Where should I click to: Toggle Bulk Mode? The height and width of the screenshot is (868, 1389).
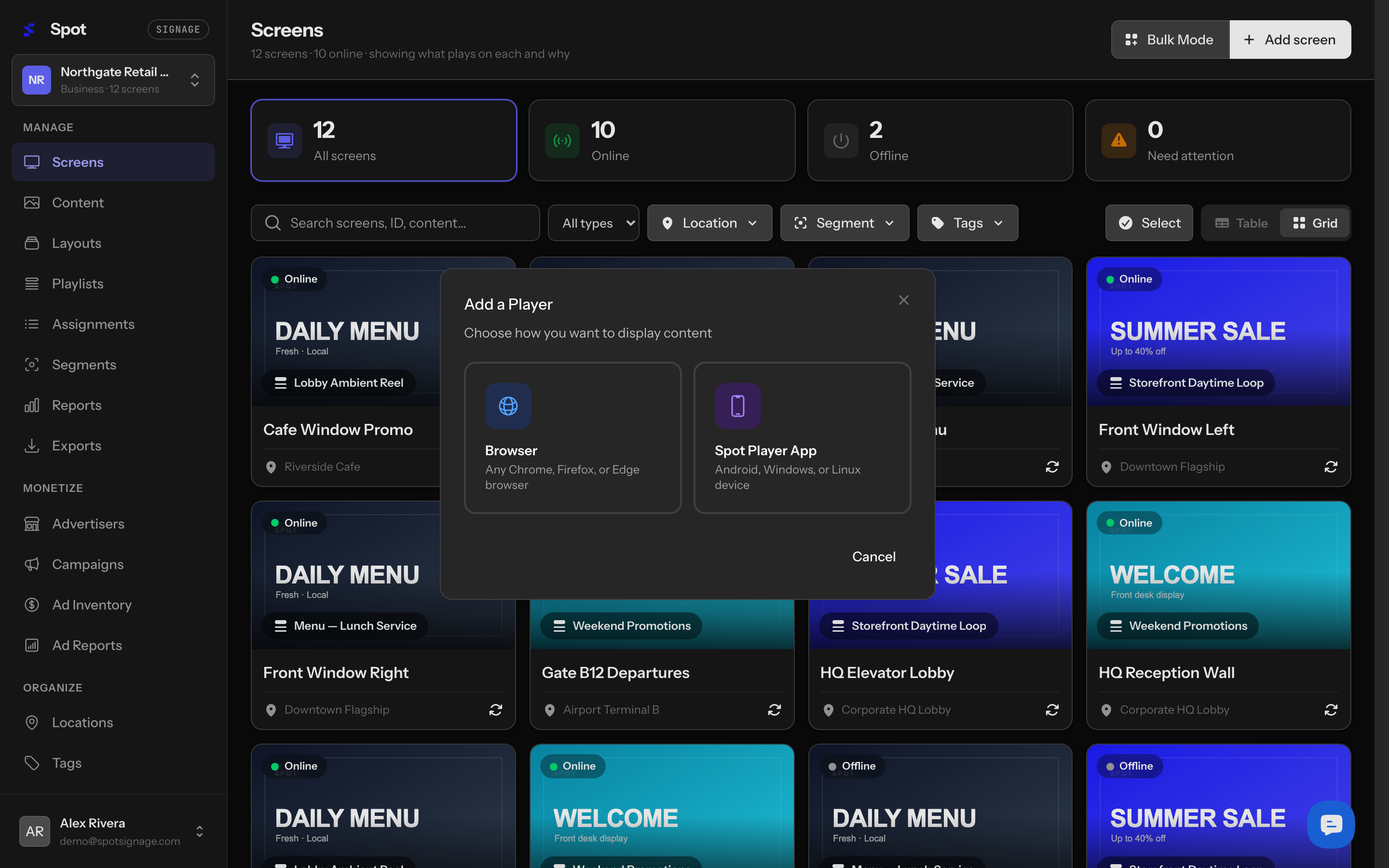coord(1170,40)
